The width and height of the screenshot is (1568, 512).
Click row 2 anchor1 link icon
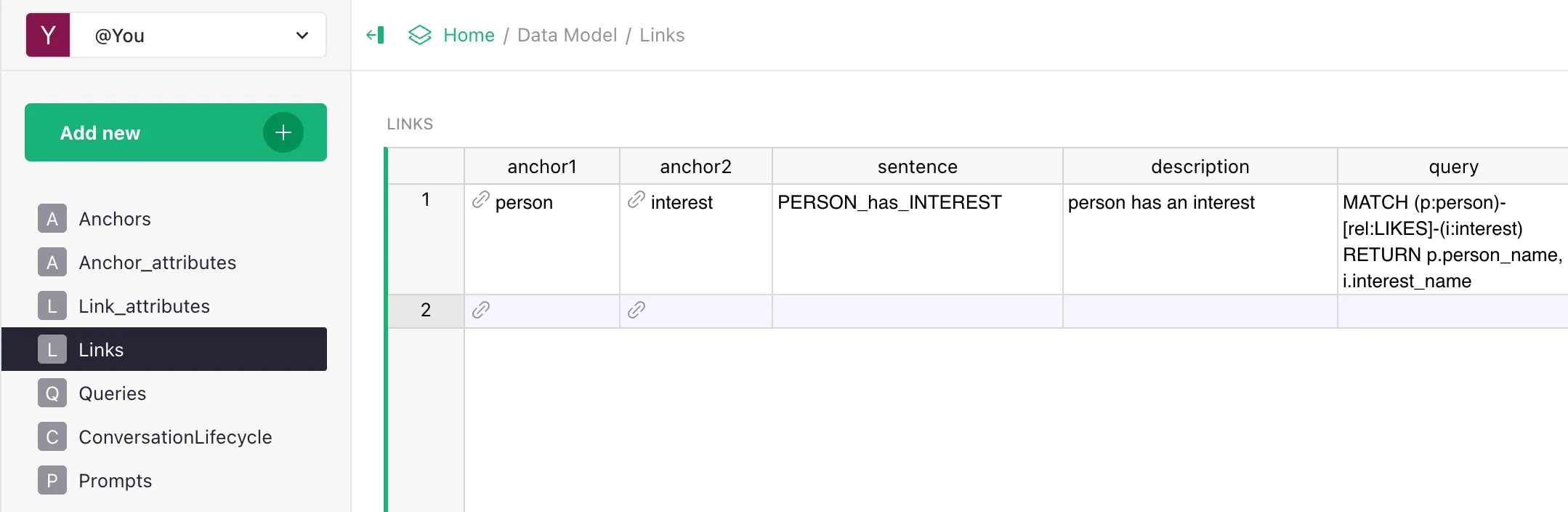pyautogui.click(x=480, y=310)
